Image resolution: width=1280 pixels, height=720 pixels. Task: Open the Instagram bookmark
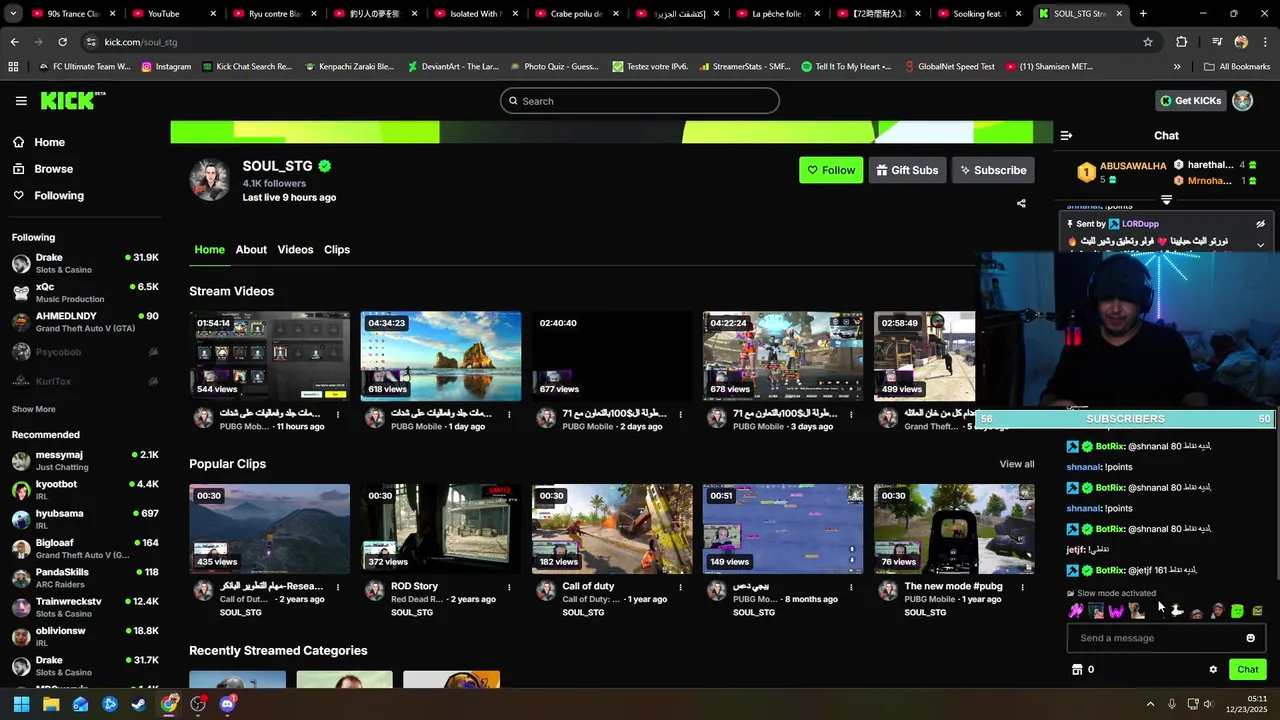coord(166,67)
